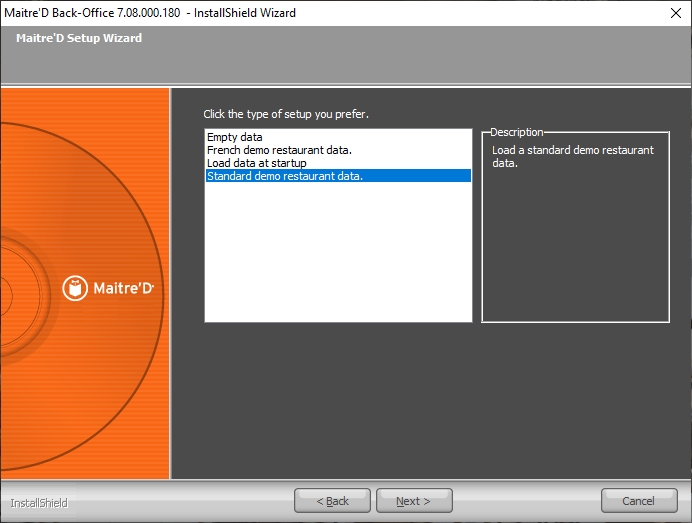Viewport: 692px width, 523px height.
Task: Click the "Maitre'D Setup Wizard" header
Action: [x=79, y=38]
